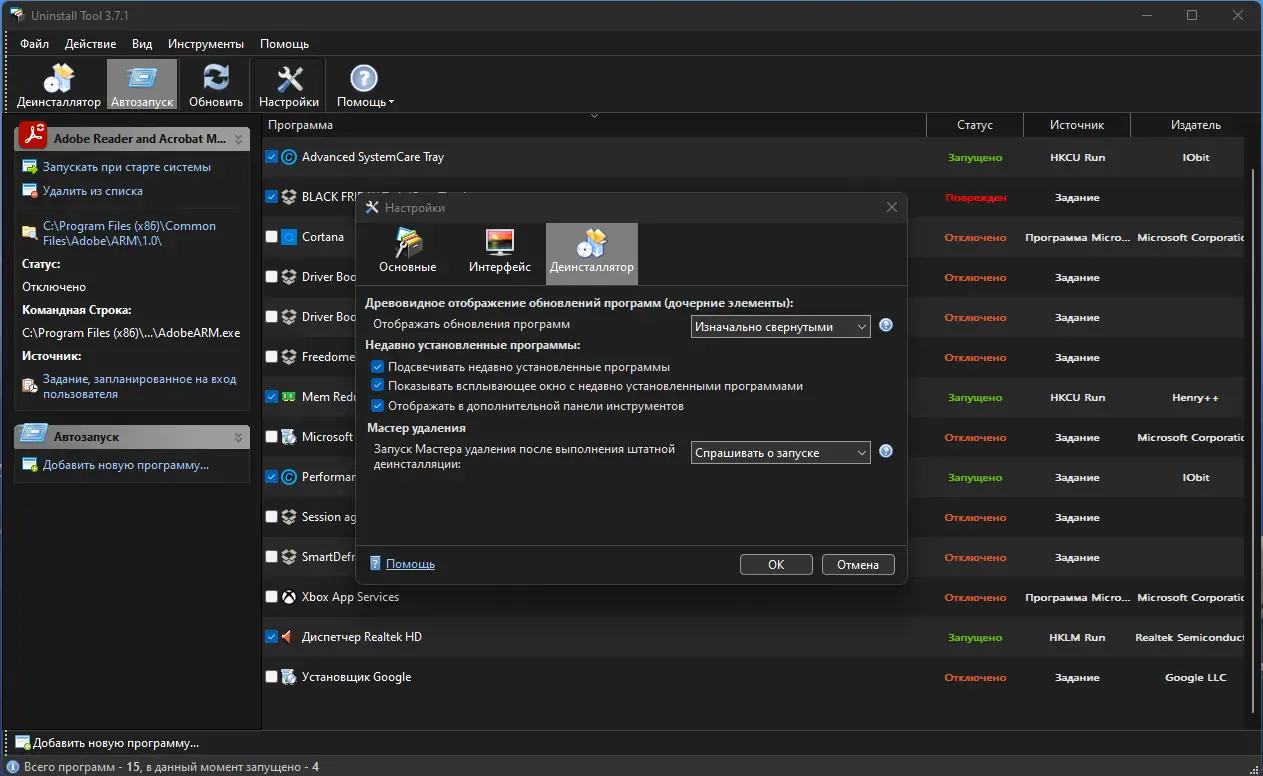Uncheck the BLACK FRIDAY autorun checkbox

point(271,197)
